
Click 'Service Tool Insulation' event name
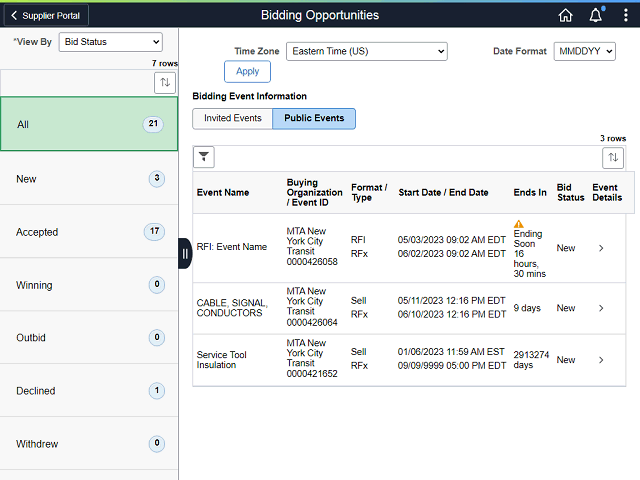click(222, 360)
